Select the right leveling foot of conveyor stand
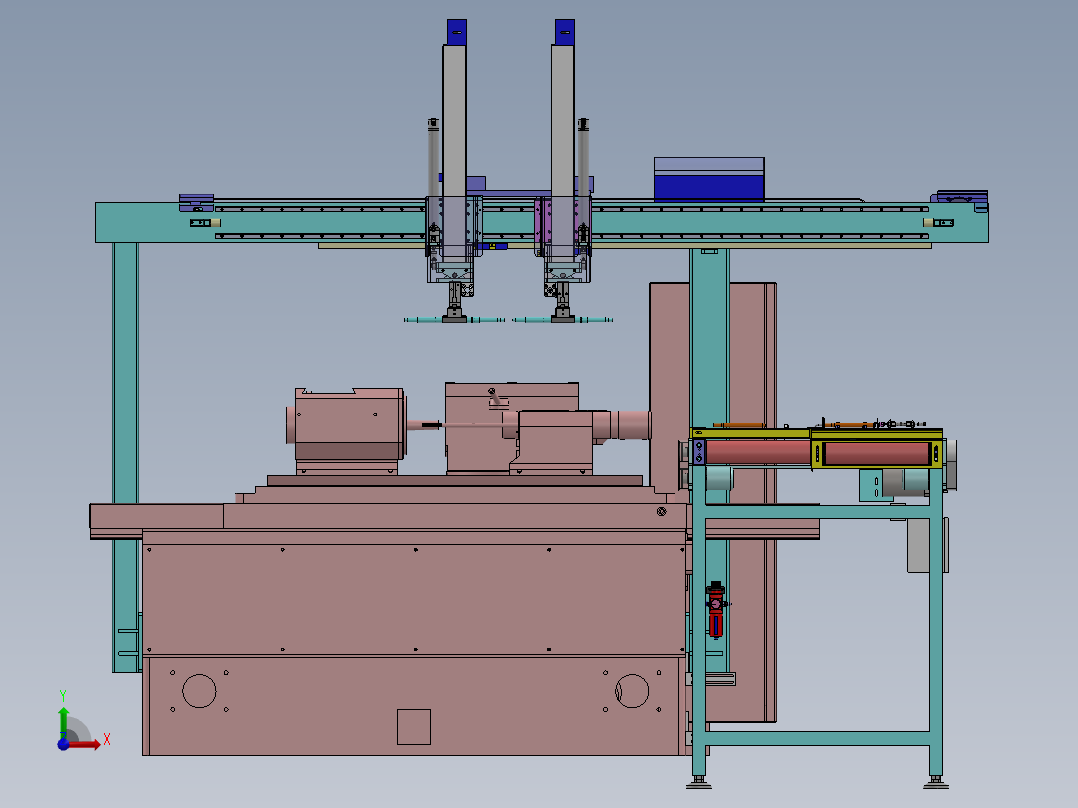Viewport: 1078px width, 808px height. click(x=936, y=782)
